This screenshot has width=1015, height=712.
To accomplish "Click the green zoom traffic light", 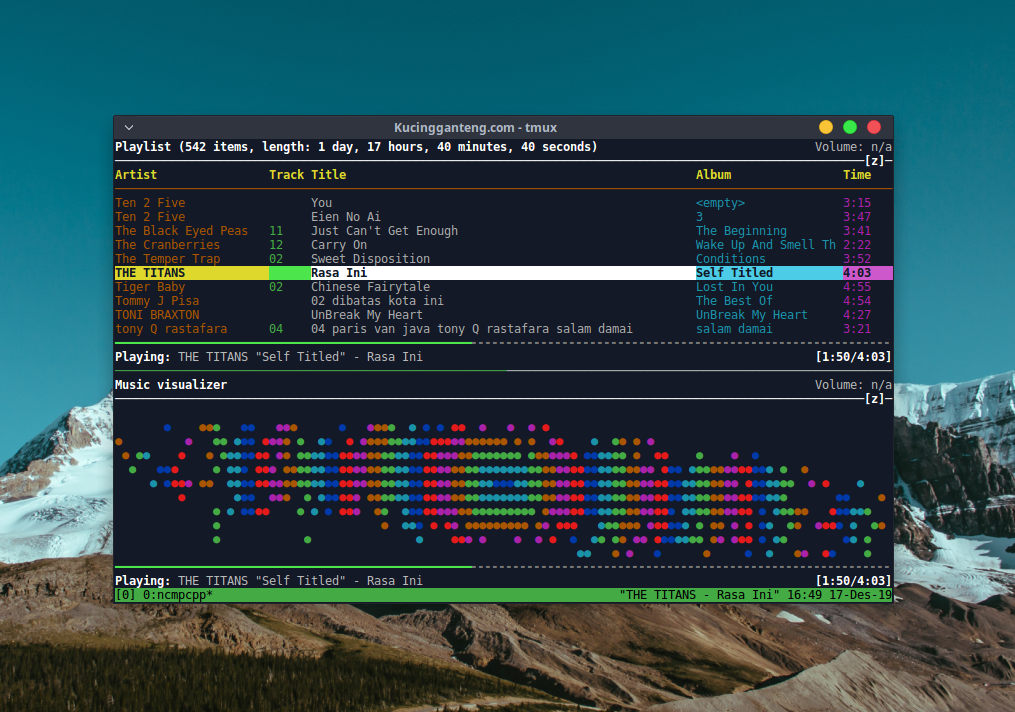I will 849,127.
